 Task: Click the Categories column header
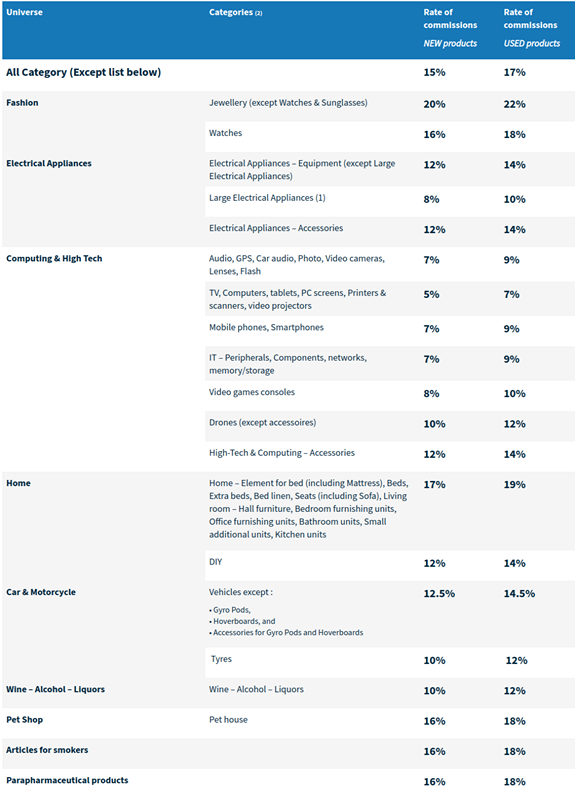tap(235, 12)
